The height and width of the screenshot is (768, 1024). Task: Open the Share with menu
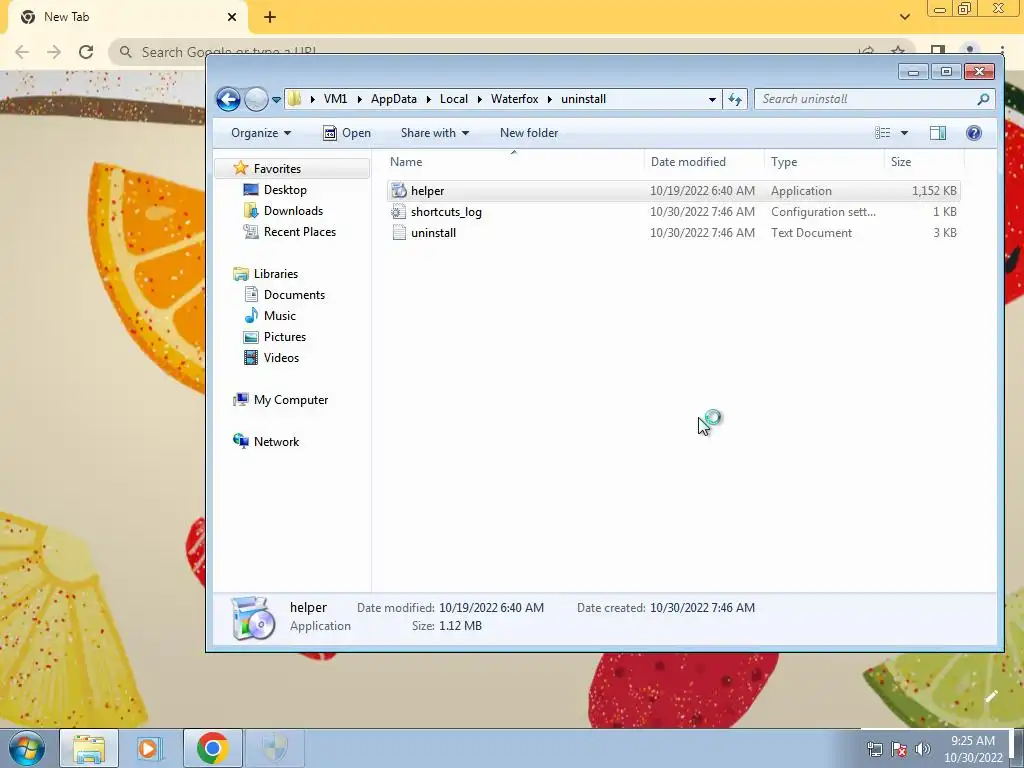coord(434,133)
